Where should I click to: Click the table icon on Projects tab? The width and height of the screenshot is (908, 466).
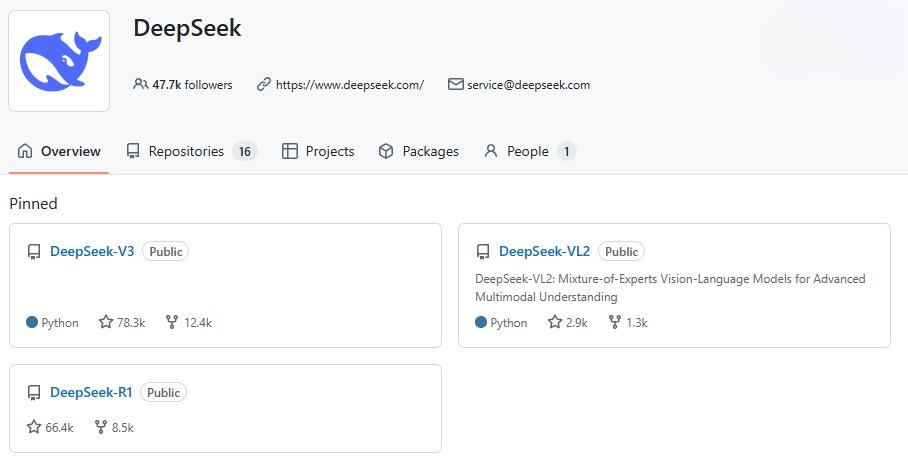[290, 151]
